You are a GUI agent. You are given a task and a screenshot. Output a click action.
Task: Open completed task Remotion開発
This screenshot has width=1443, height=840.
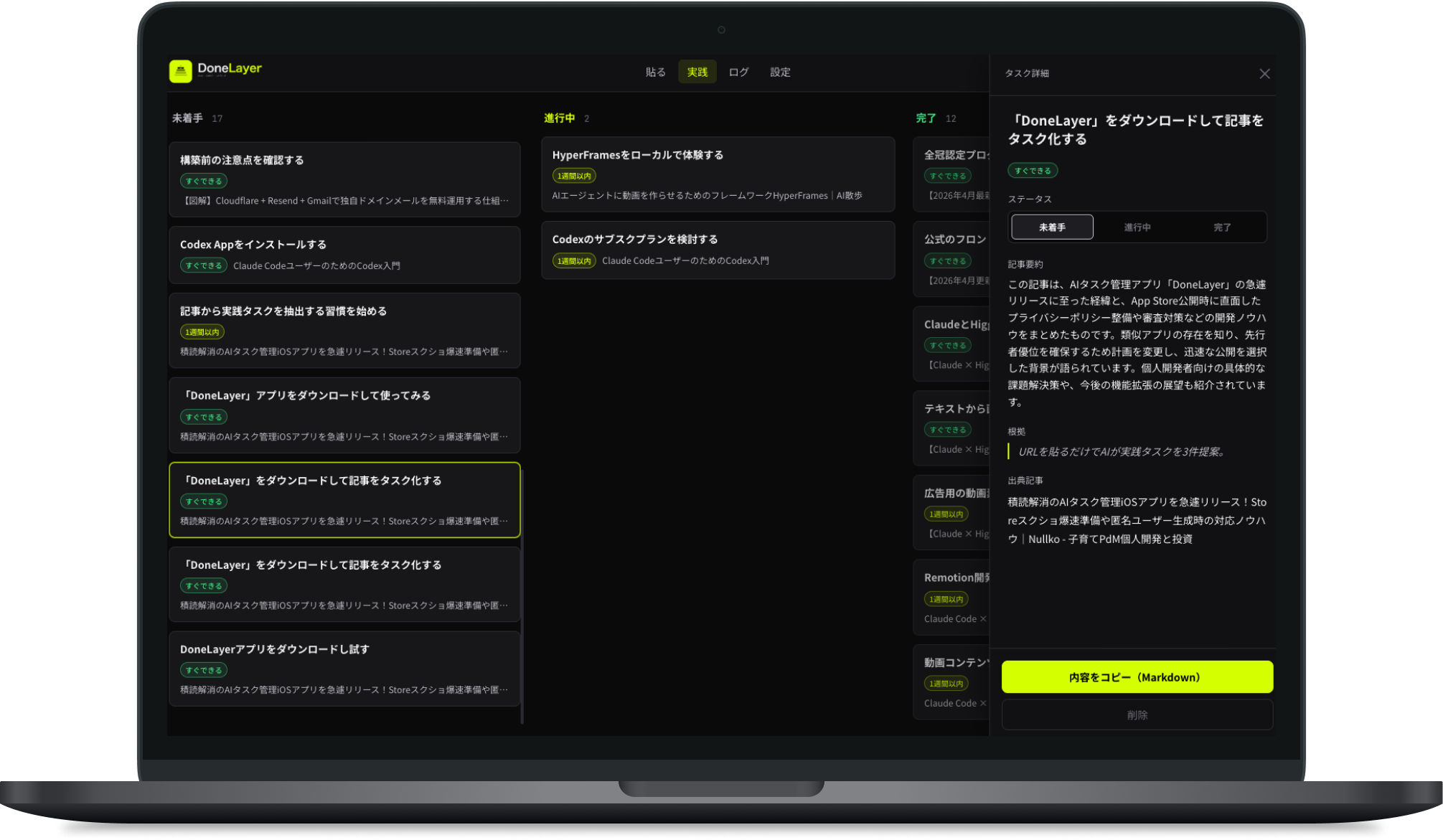click(952, 598)
